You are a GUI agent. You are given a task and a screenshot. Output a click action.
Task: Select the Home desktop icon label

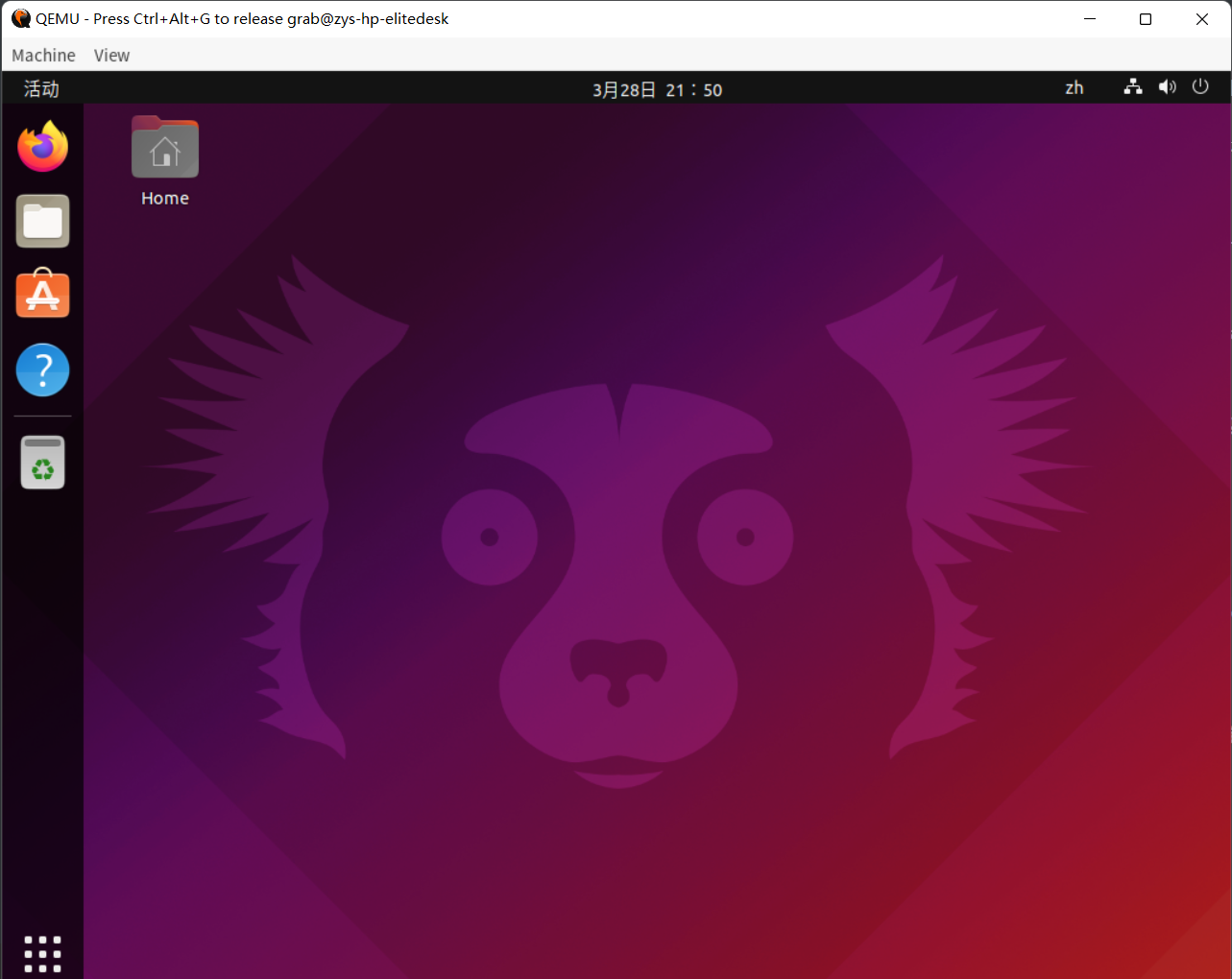tap(164, 198)
